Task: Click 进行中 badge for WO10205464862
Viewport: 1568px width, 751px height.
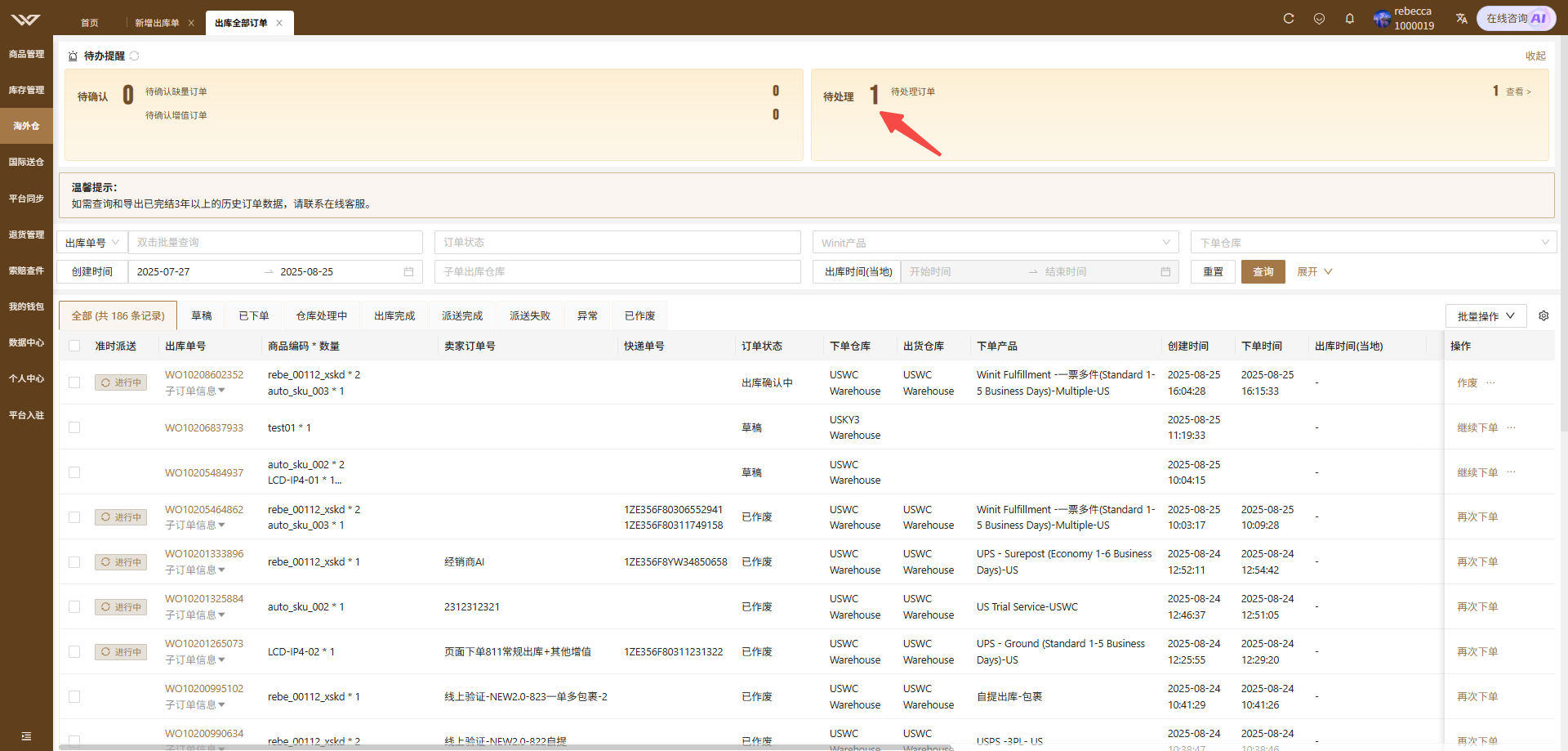Action: [x=121, y=517]
